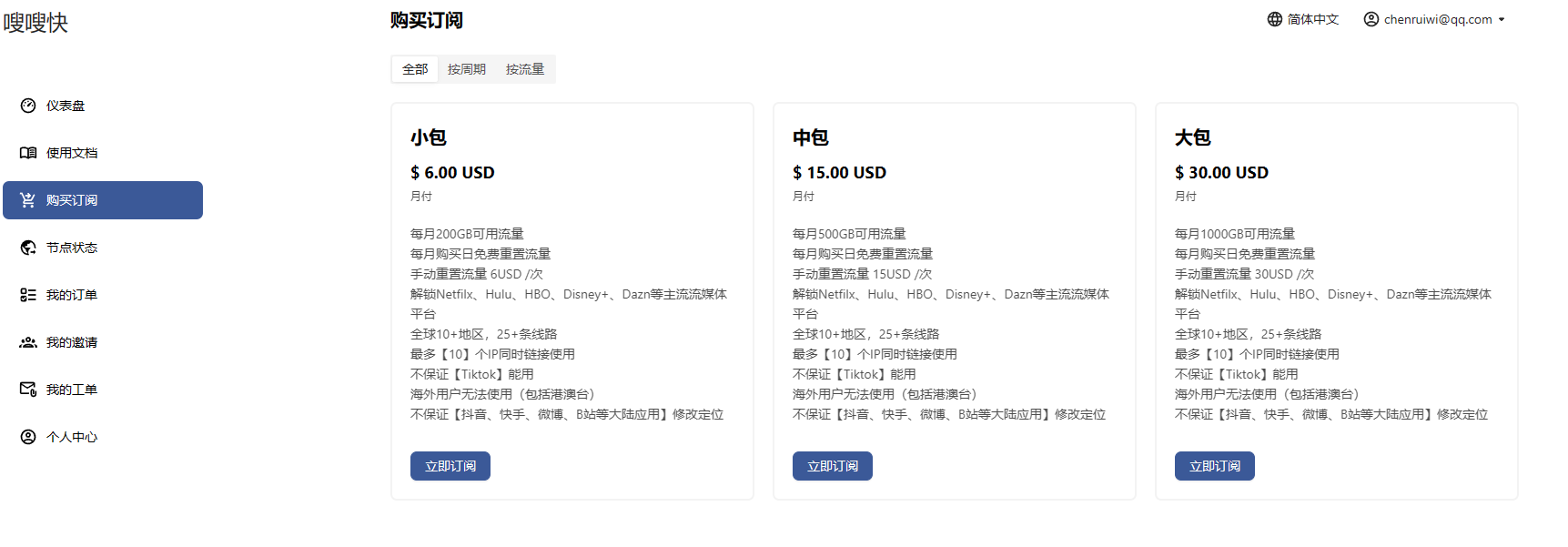Subscribe to the 大包 plan
The height and width of the screenshot is (547, 1568).
click(1215, 466)
